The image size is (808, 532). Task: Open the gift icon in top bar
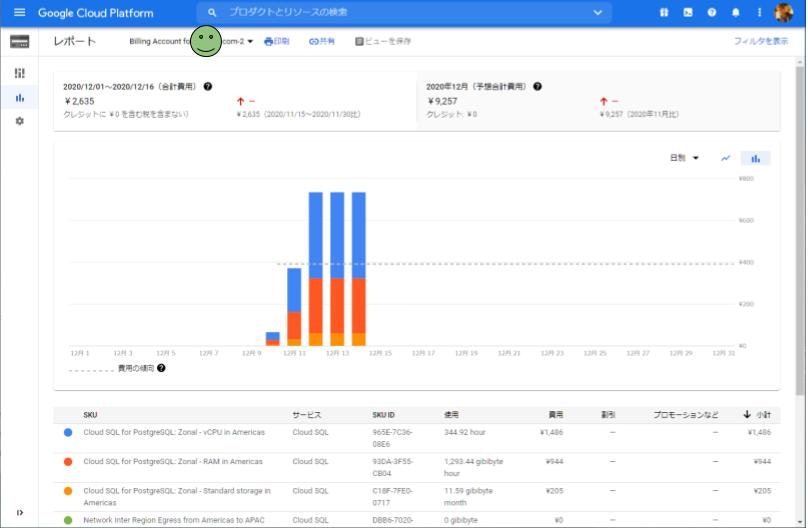tap(664, 12)
